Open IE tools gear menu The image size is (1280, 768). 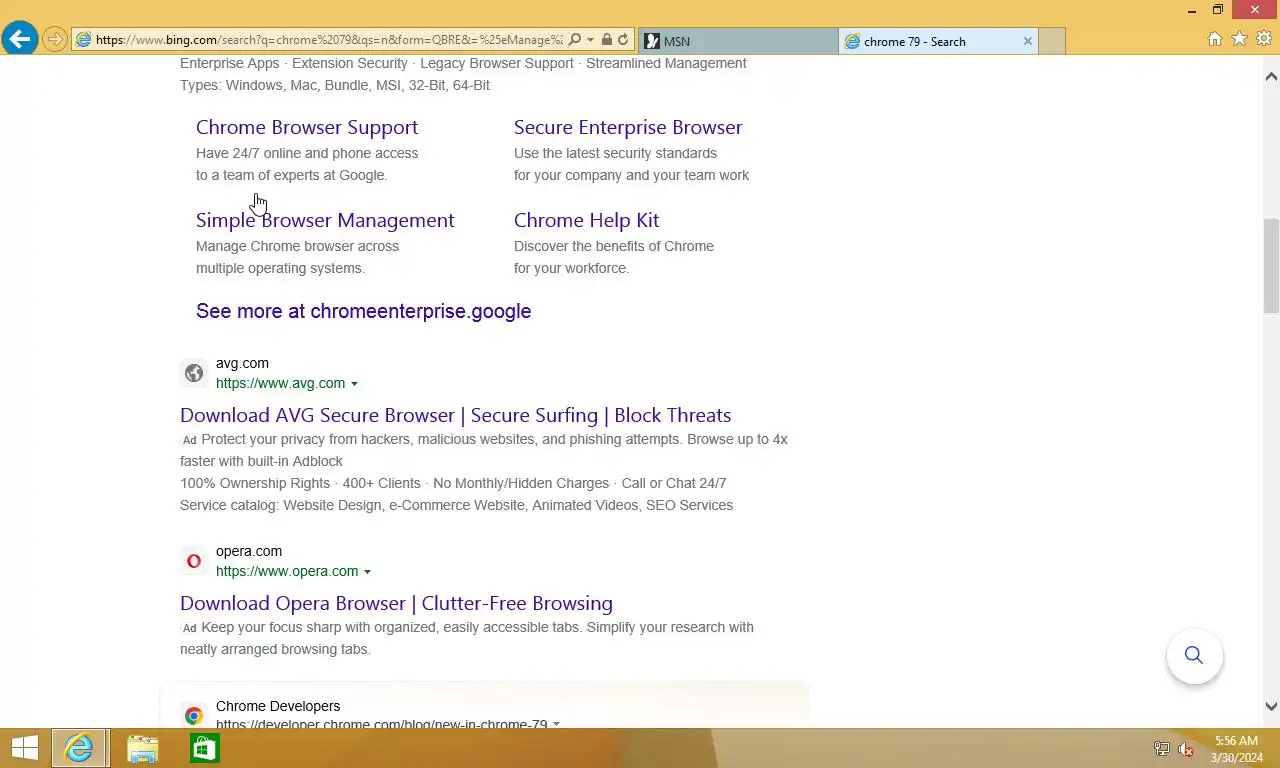coord(1262,39)
